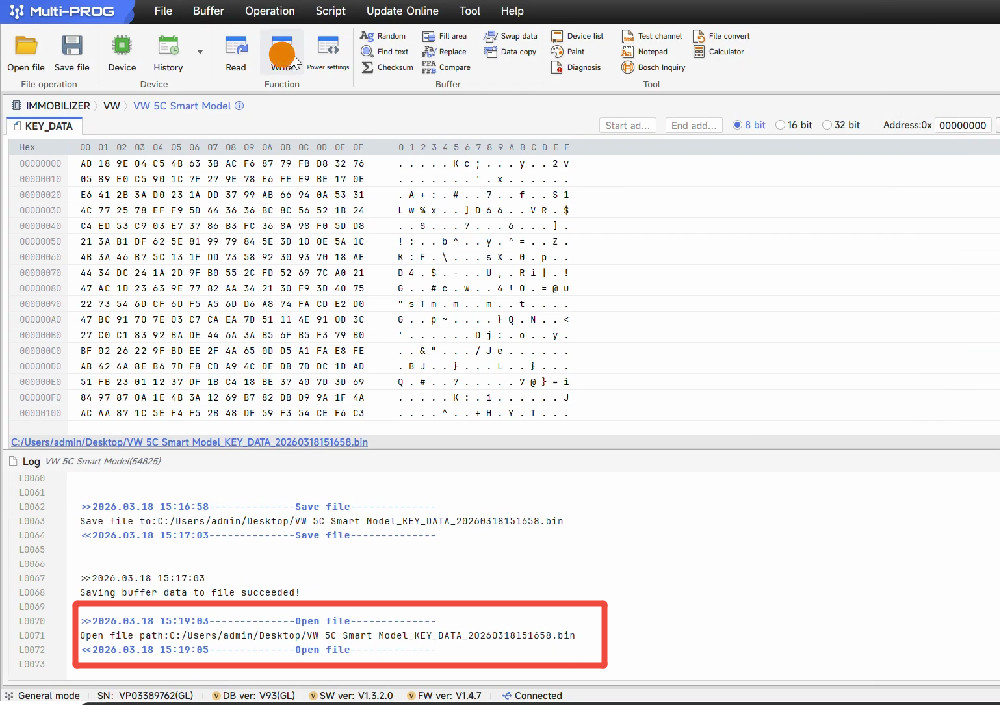Click the Checksum tool icon
Viewport: 1000px width, 705px height.
coord(368,67)
